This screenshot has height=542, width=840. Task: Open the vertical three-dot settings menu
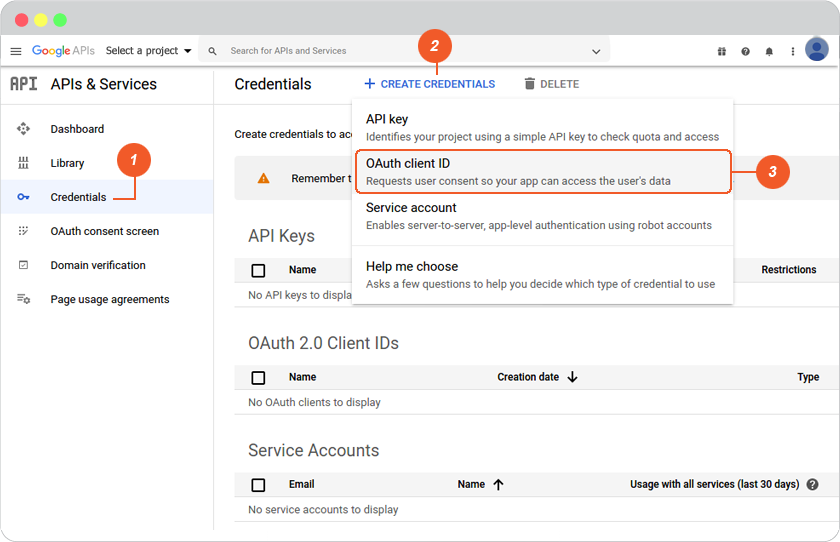coord(792,51)
